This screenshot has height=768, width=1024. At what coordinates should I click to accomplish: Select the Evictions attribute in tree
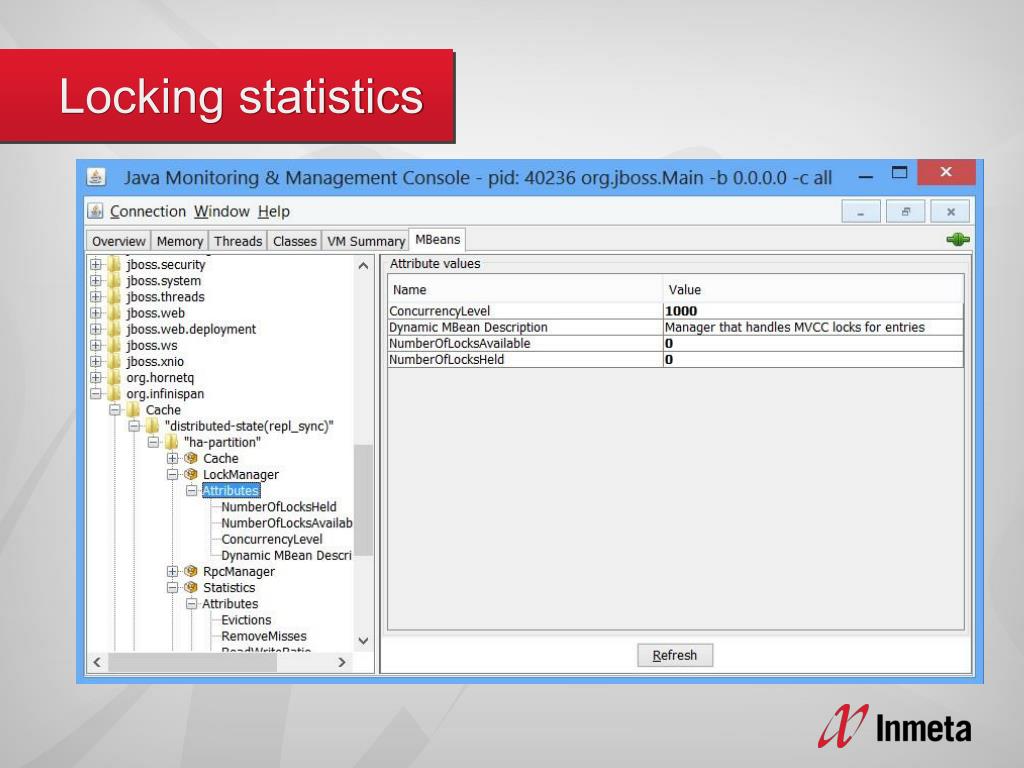[x=246, y=620]
